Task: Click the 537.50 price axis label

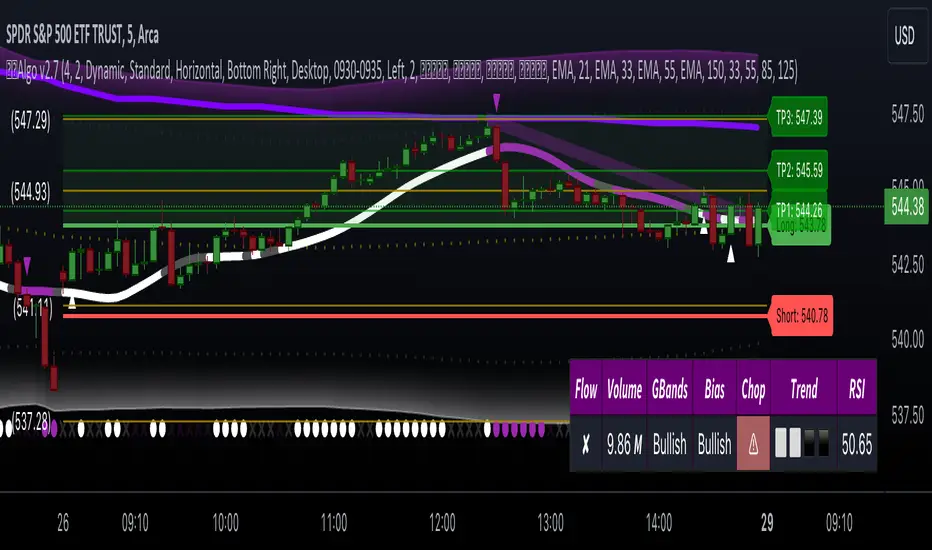Action: (908, 414)
